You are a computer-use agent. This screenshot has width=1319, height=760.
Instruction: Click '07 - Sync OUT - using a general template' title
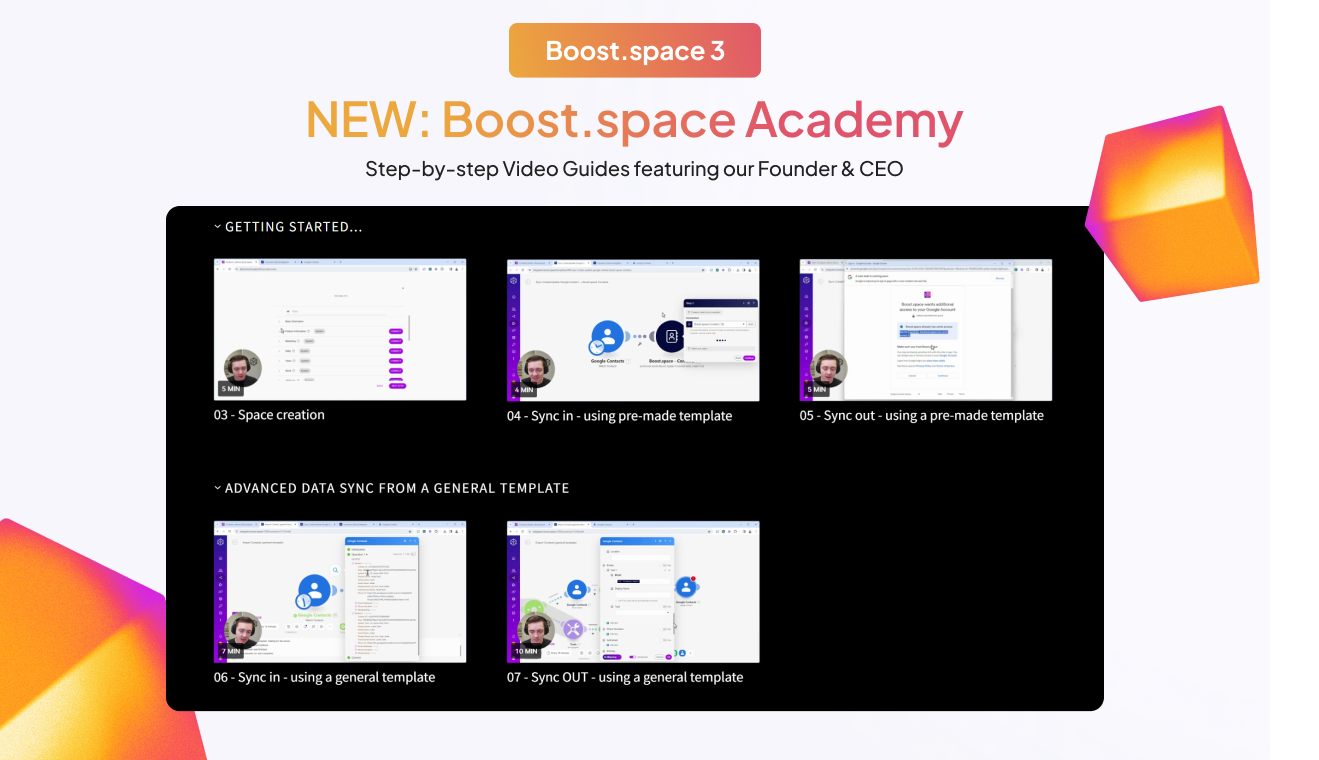(625, 677)
